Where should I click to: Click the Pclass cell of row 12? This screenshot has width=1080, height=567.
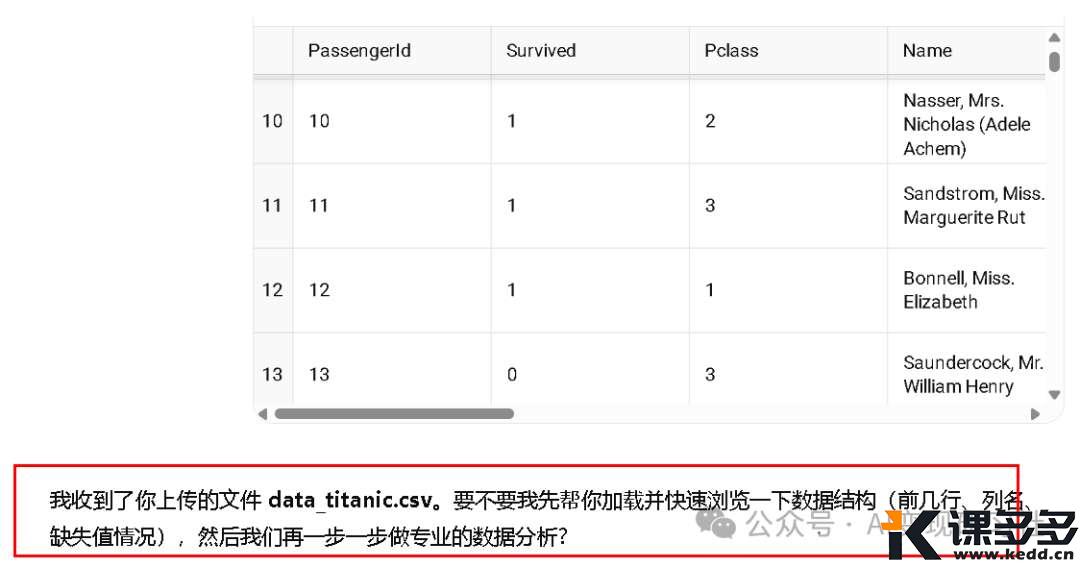pyautogui.click(x=710, y=290)
